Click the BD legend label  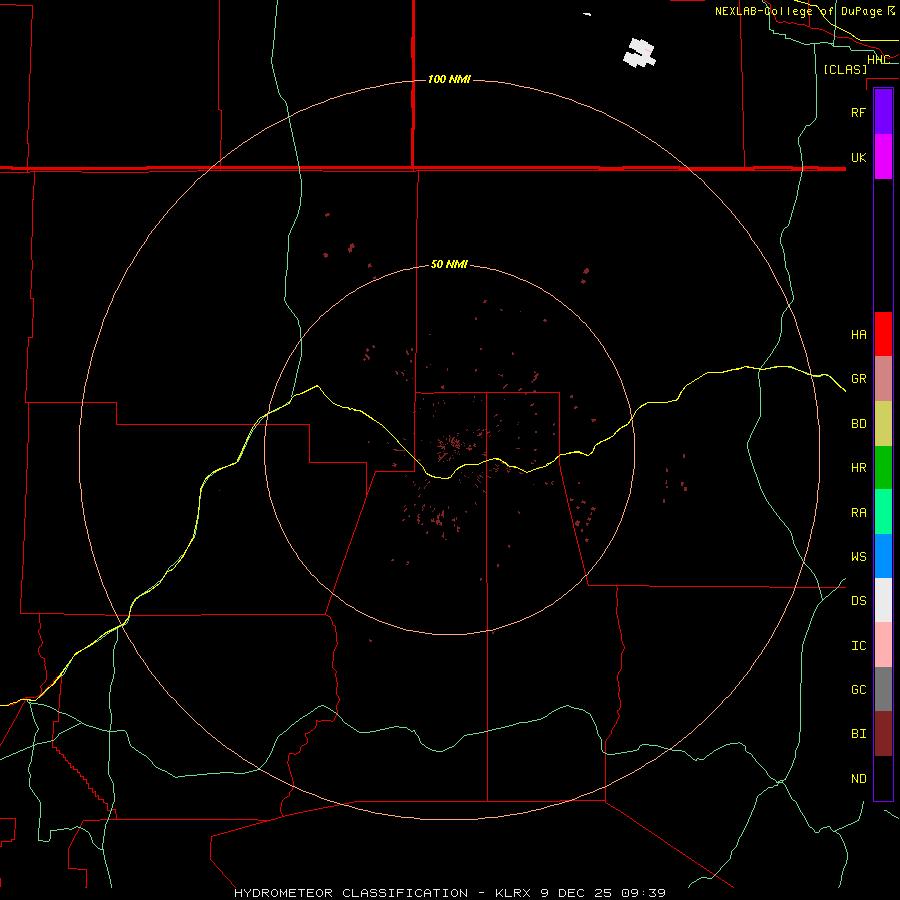[x=858, y=424]
